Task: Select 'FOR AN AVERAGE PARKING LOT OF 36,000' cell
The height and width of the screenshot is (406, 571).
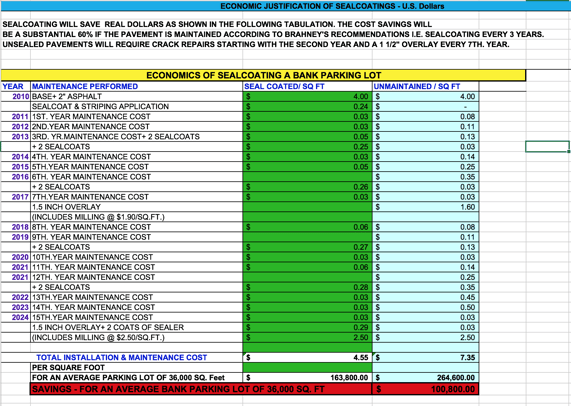Action: pos(137,377)
